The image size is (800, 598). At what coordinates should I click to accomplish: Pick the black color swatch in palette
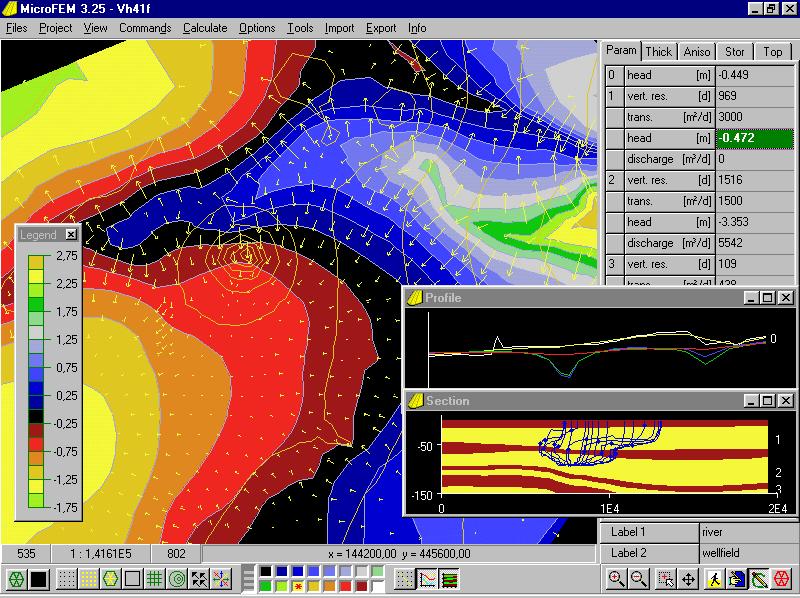pyautogui.click(x=265, y=571)
